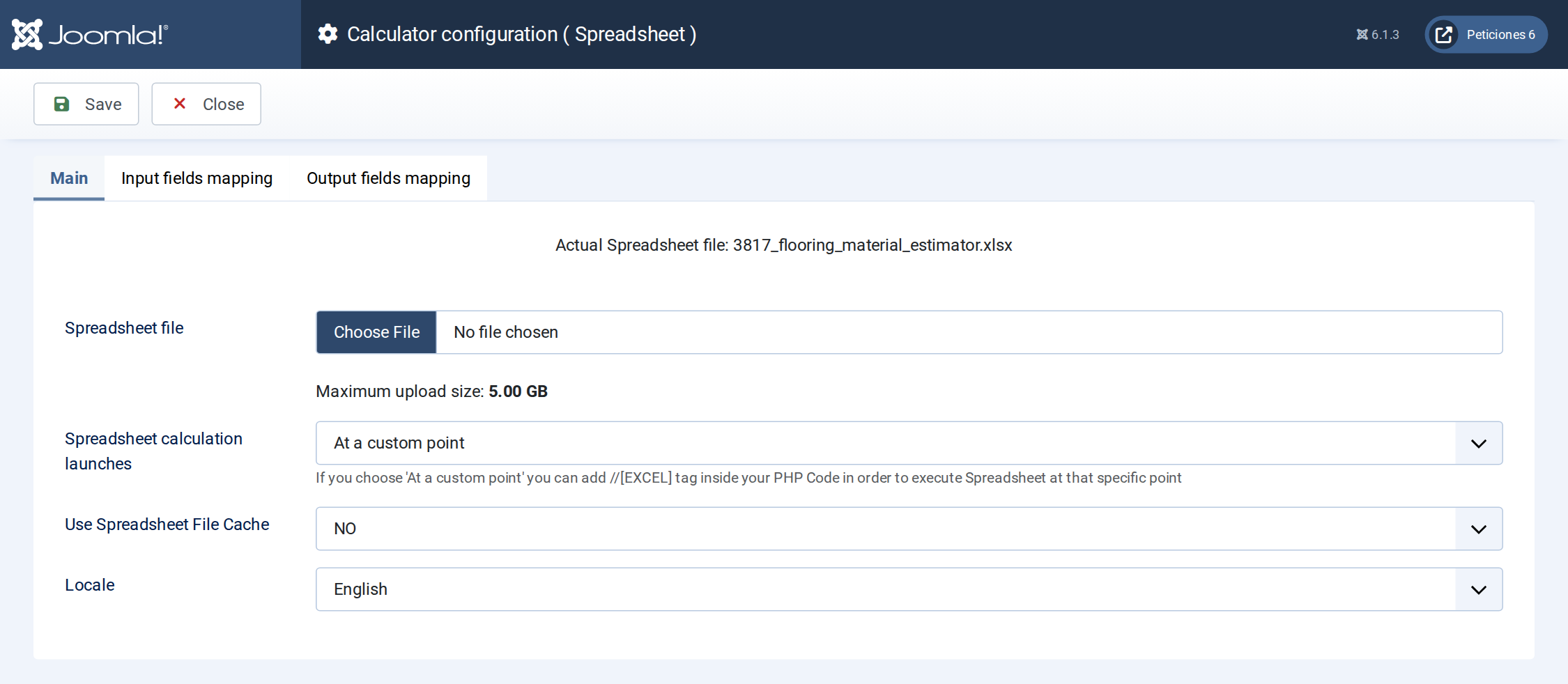The width and height of the screenshot is (1568, 684).
Task: Save the calculator configuration
Action: click(86, 104)
